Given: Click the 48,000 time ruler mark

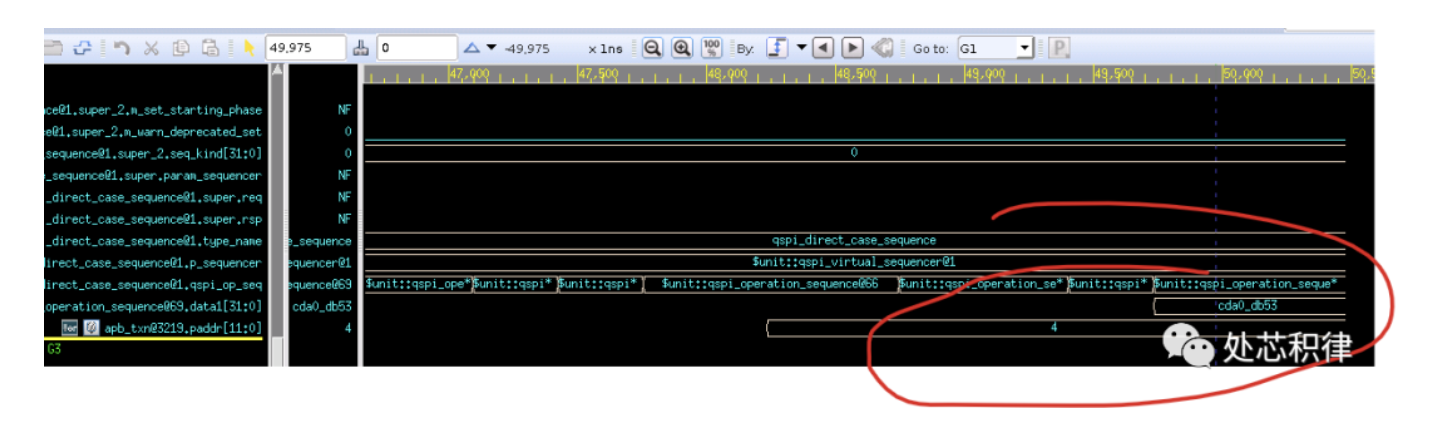Looking at the screenshot, I should (727, 74).
